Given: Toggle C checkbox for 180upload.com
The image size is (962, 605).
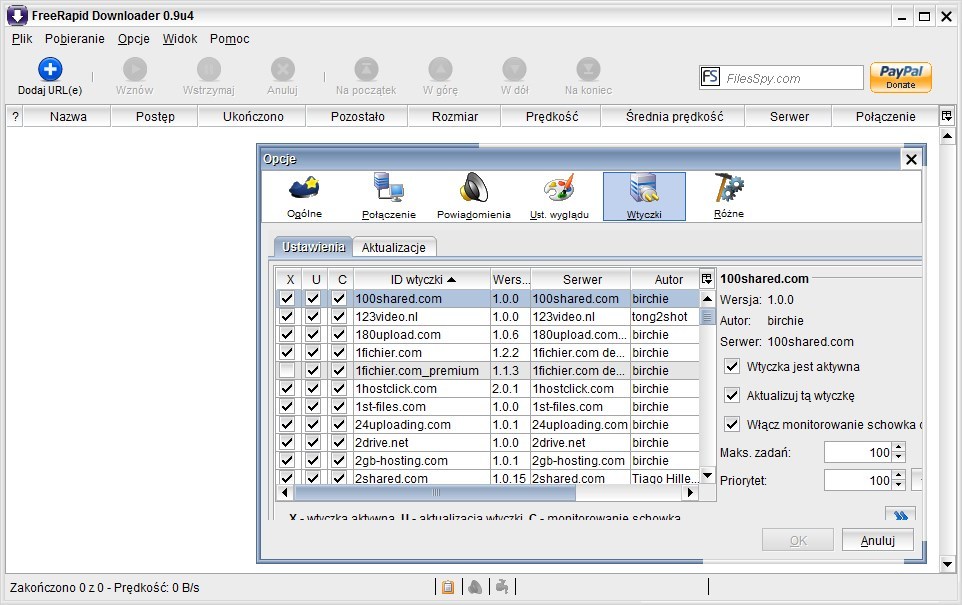Looking at the screenshot, I should coord(339,334).
